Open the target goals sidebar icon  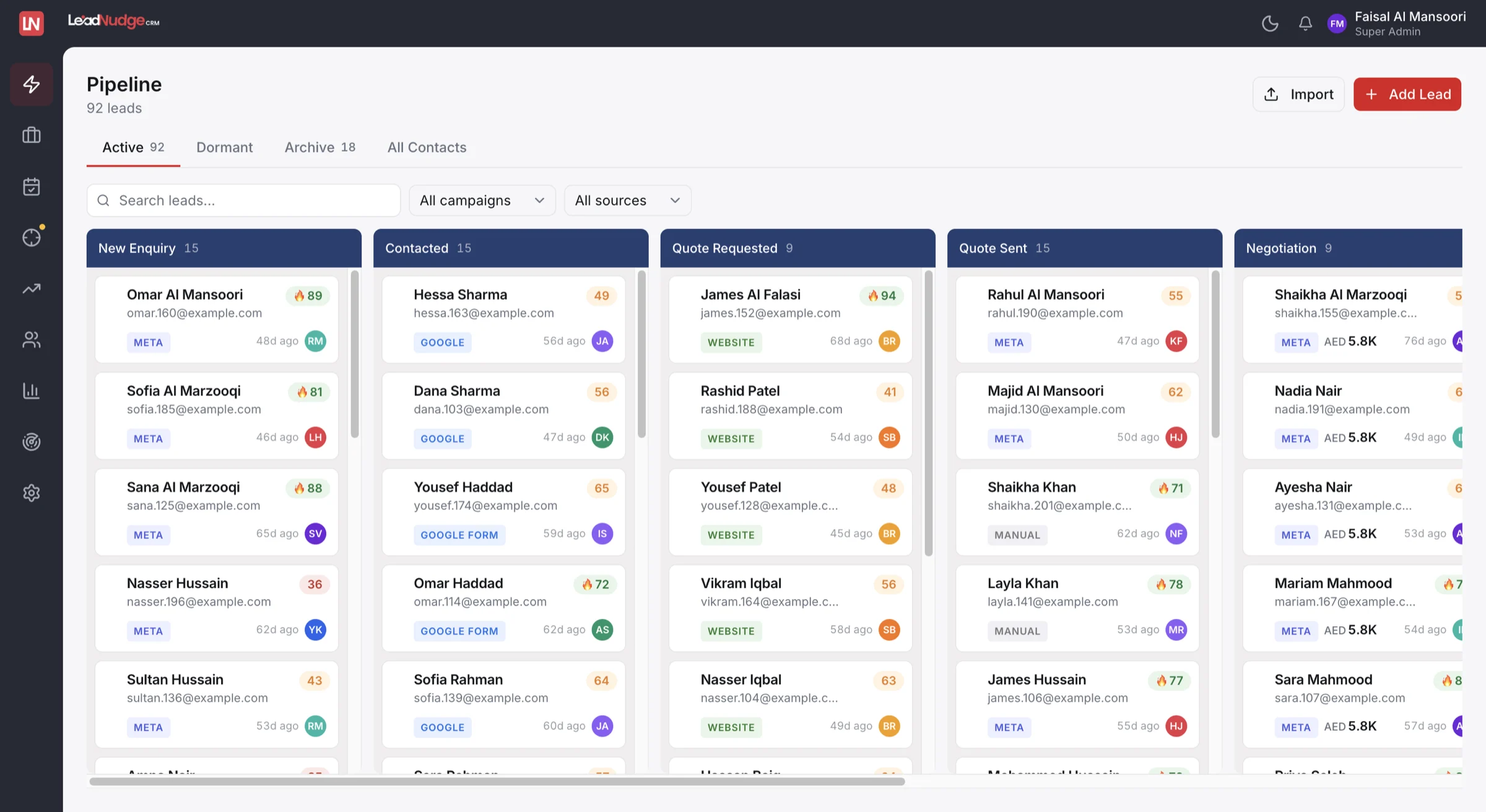[x=32, y=441]
